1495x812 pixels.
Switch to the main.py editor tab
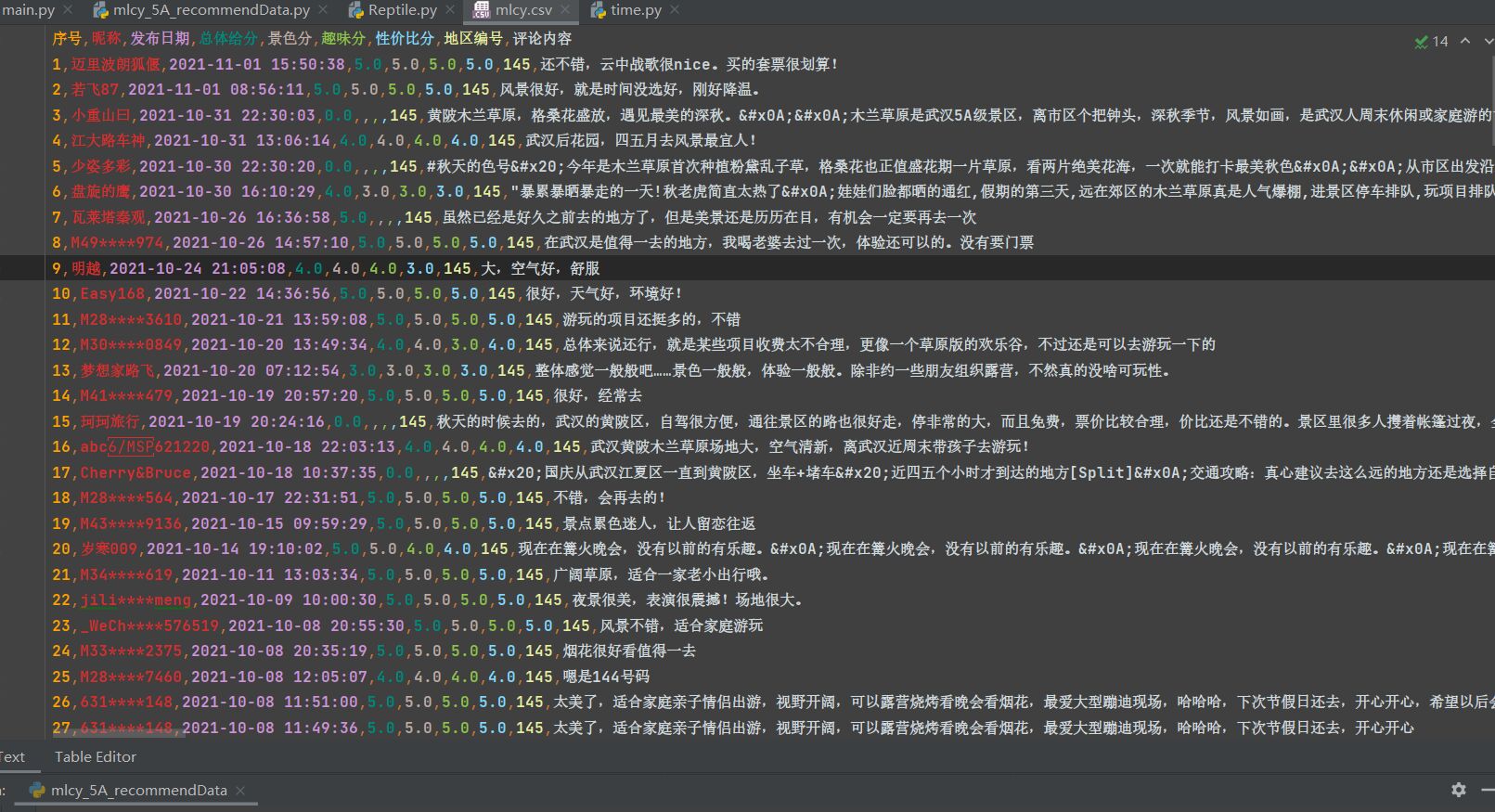point(28,10)
